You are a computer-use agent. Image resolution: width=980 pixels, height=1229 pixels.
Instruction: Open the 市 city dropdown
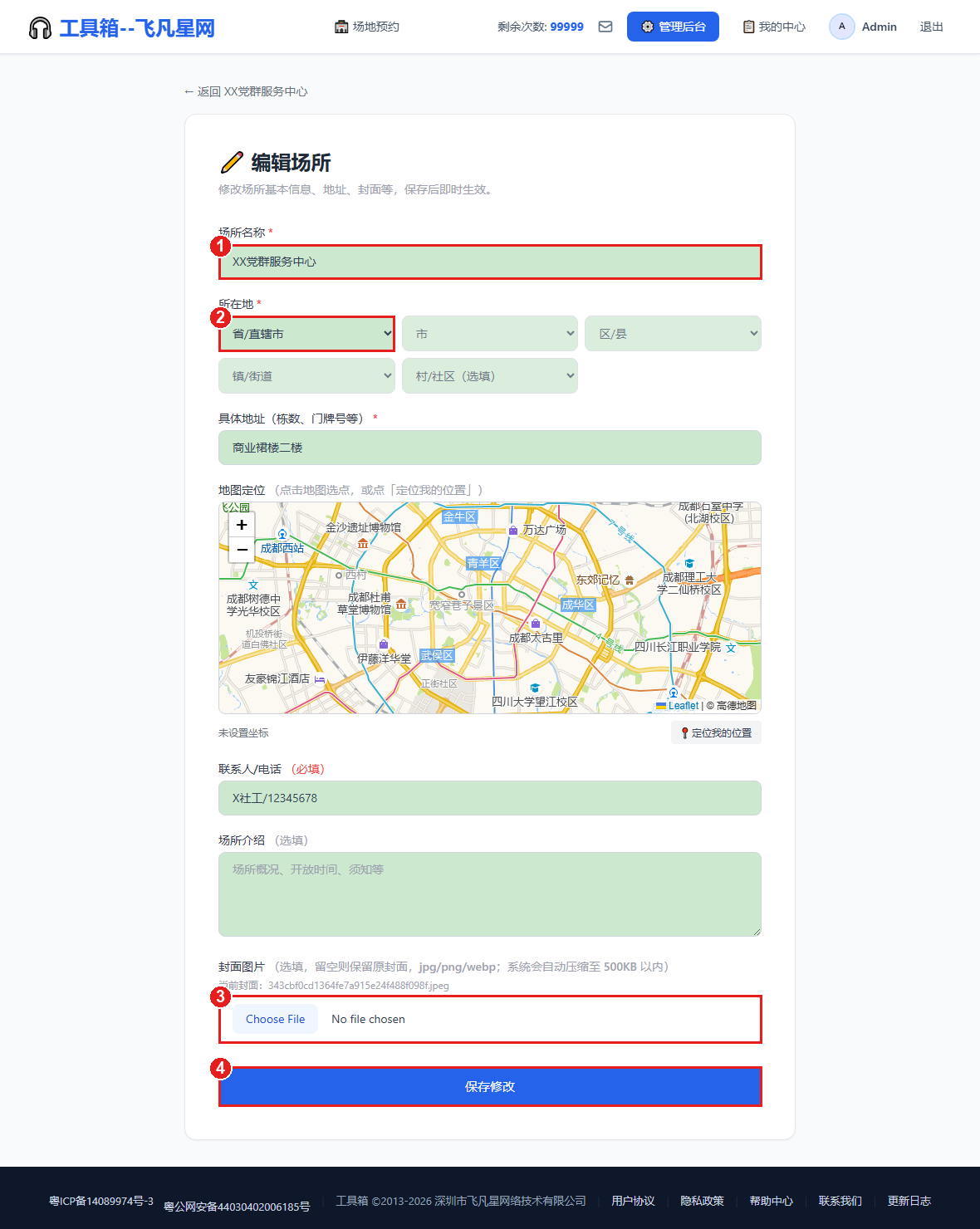490,334
